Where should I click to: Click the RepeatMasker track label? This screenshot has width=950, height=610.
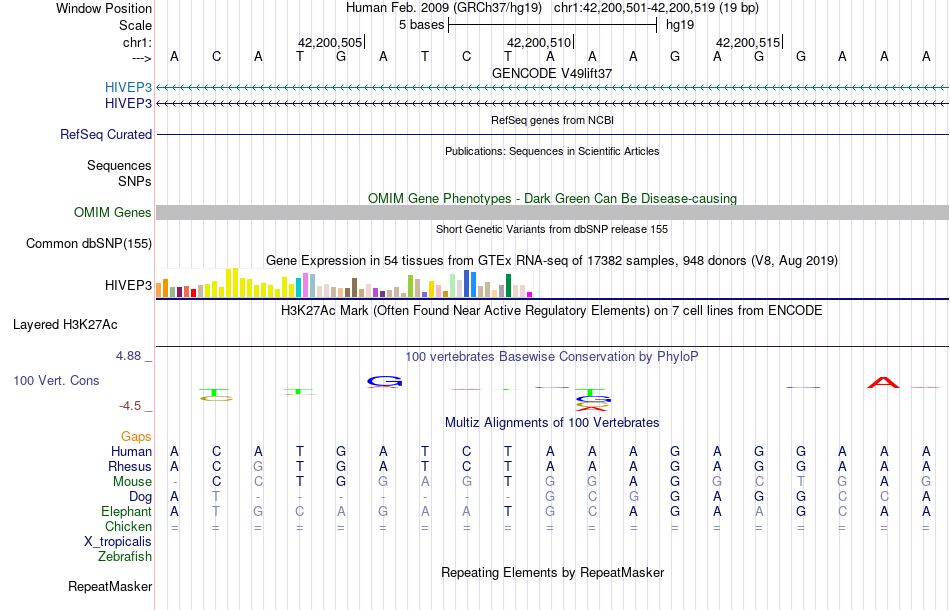(x=110, y=586)
